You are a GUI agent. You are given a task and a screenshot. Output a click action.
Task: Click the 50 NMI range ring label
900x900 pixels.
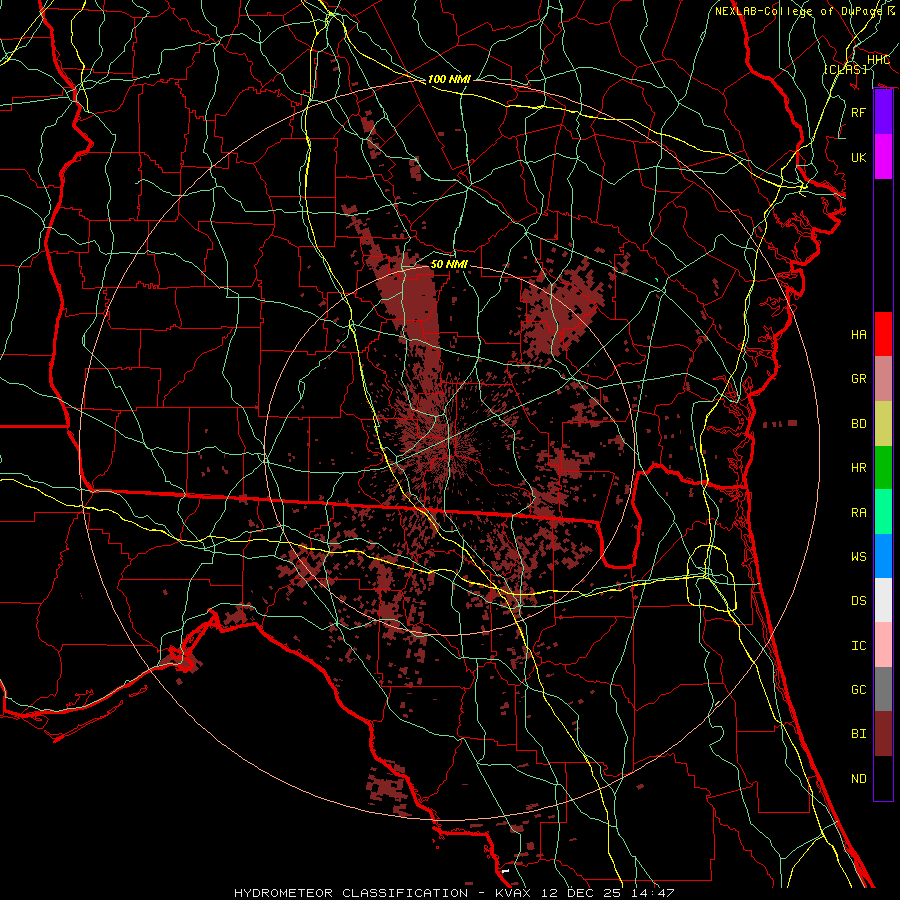tap(449, 264)
